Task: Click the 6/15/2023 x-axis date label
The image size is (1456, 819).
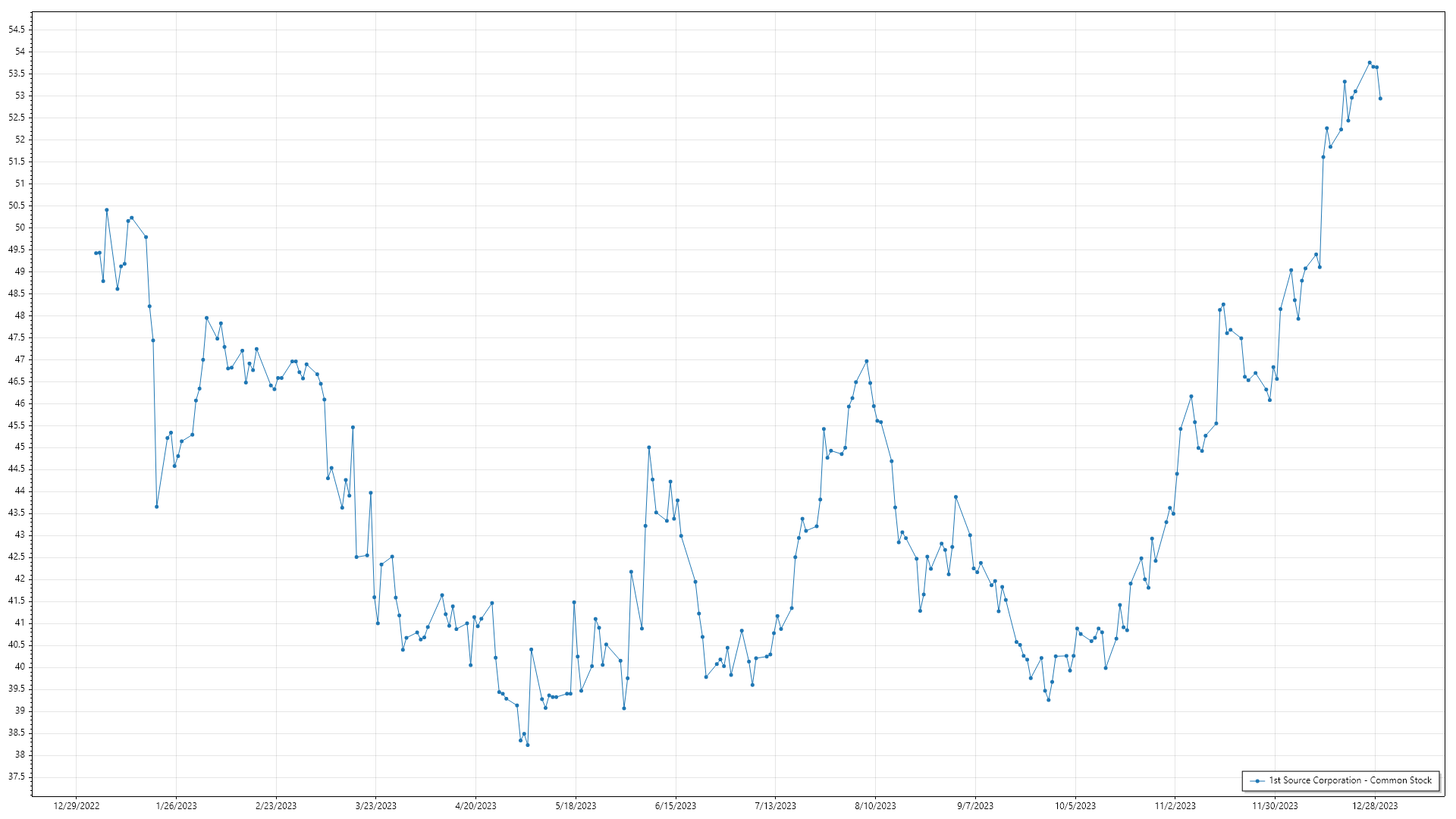Action: tap(675, 806)
